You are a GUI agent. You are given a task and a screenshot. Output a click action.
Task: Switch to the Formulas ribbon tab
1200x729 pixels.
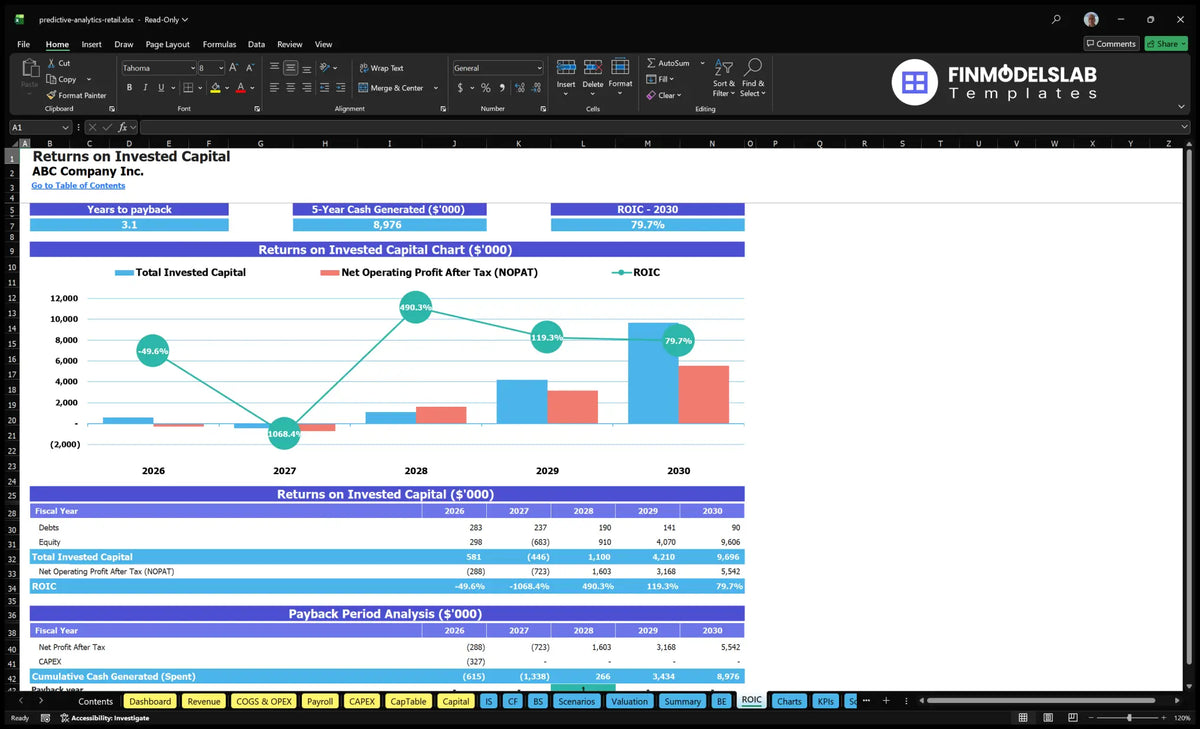(219, 44)
